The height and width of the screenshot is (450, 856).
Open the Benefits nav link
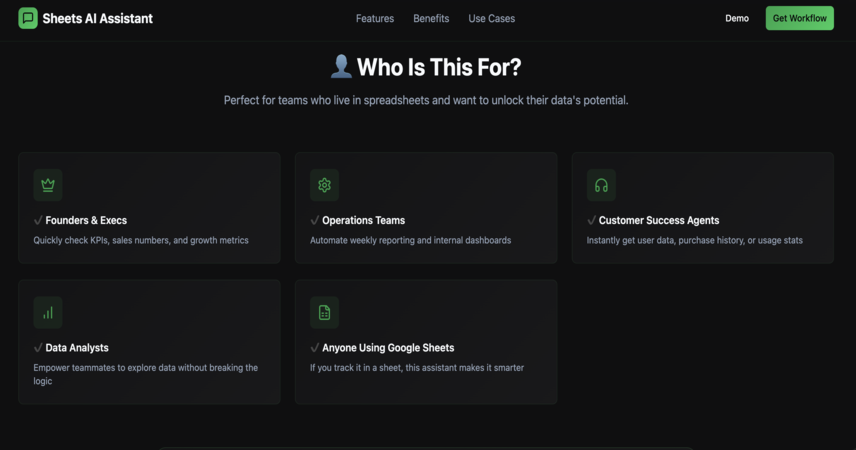431,19
